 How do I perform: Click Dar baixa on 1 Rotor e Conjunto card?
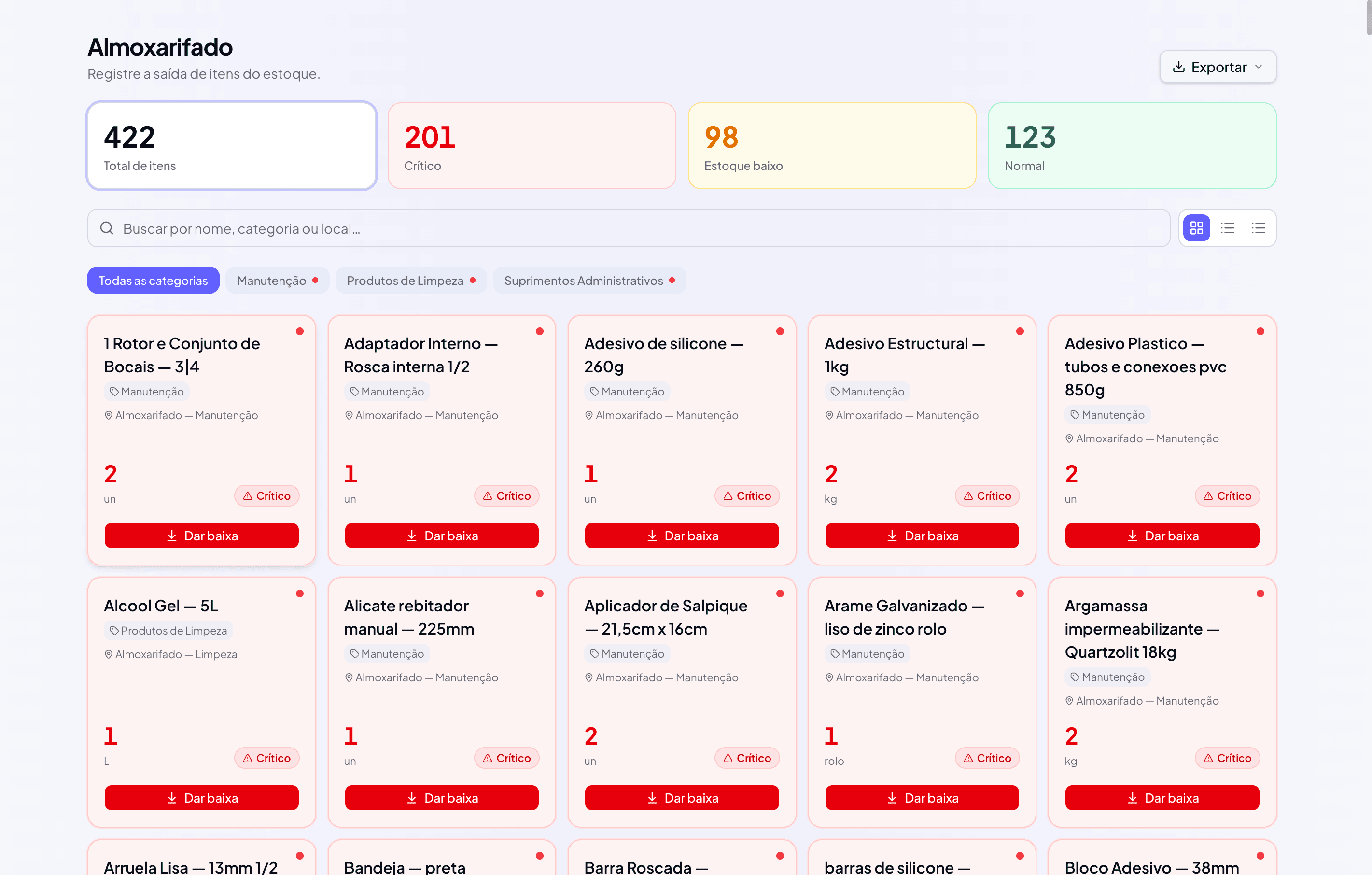tap(202, 536)
